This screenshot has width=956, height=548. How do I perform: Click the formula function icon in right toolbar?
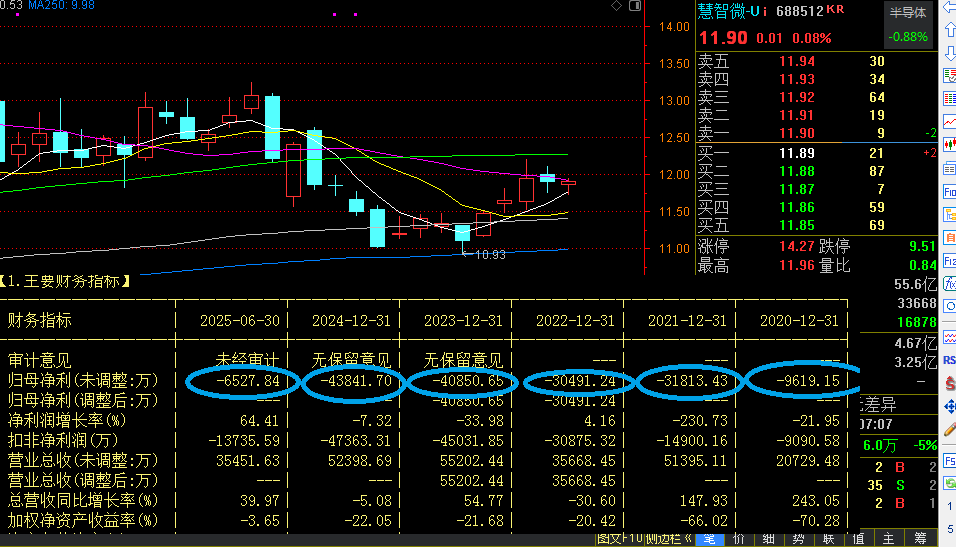tap(950, 283)
